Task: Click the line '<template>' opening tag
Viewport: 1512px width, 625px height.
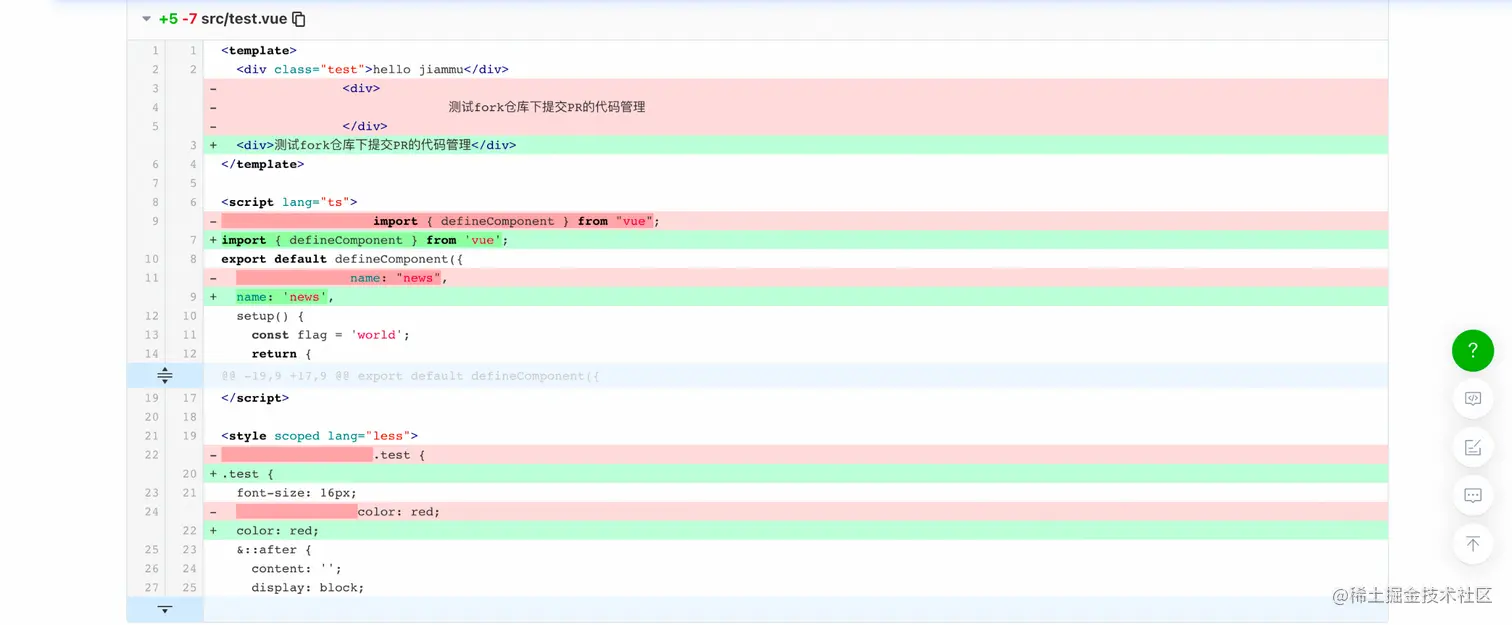Action: 795,51
